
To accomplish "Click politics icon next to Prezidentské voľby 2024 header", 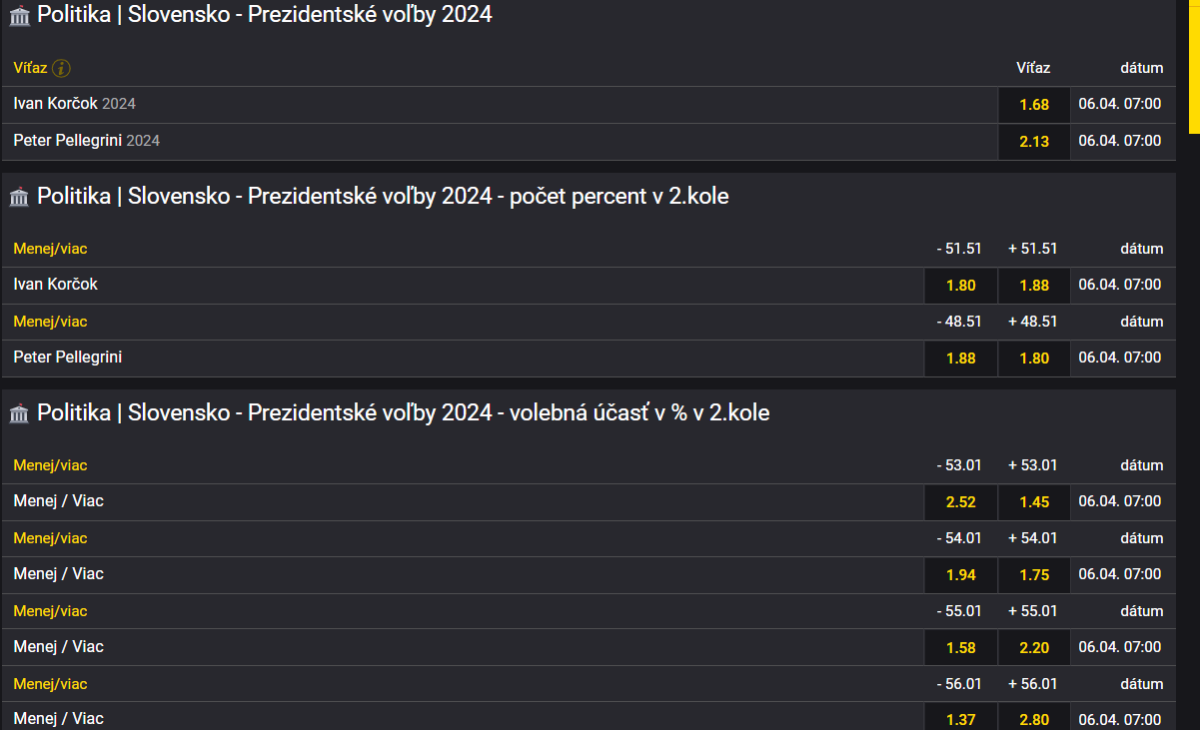I will [x=19, y=16].
